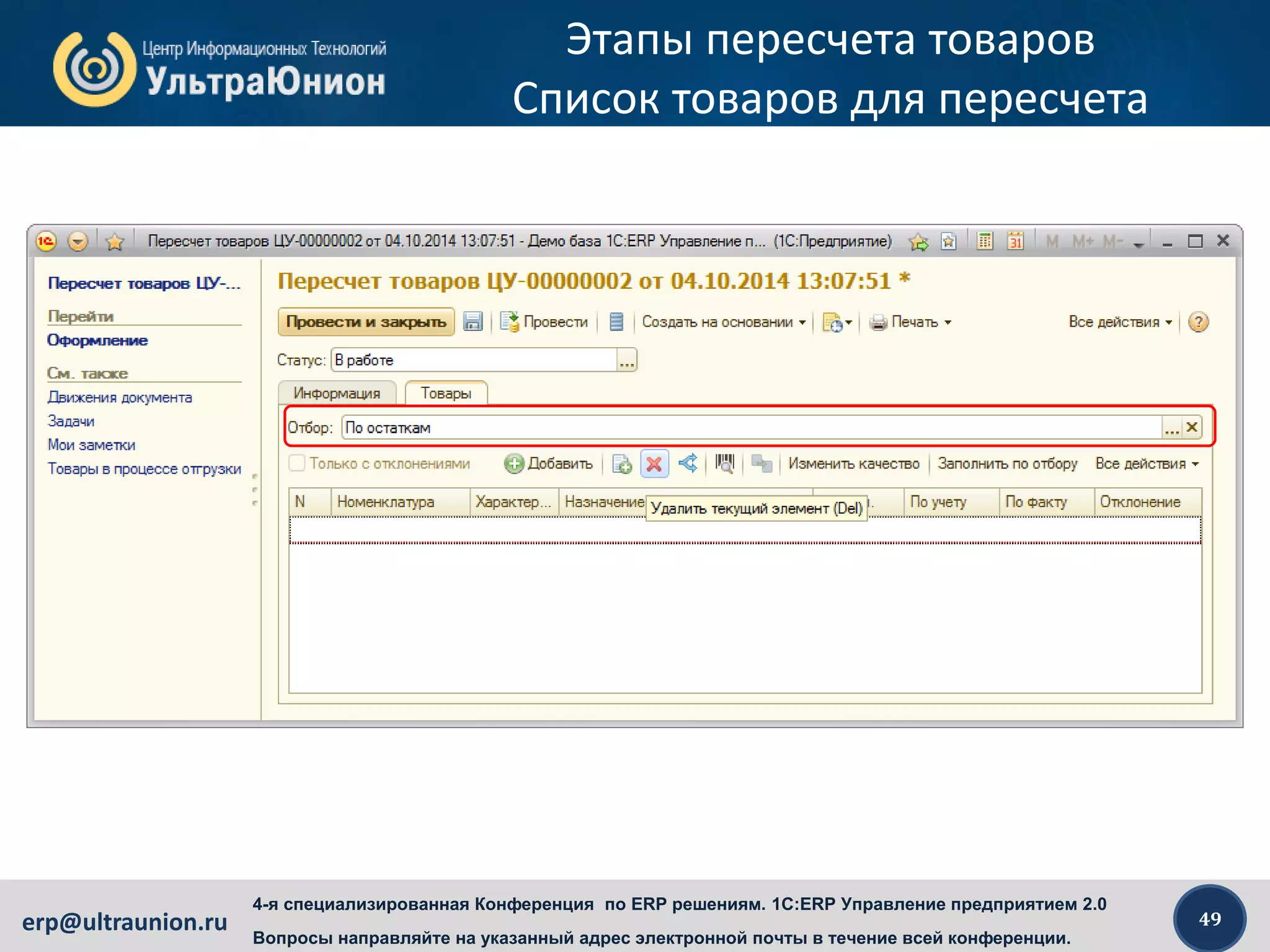The height and width of the screenshot is (952, 1270).
Task: Open Пересчет товаров ЦУ-... navigation link
Action: point(144,283)
